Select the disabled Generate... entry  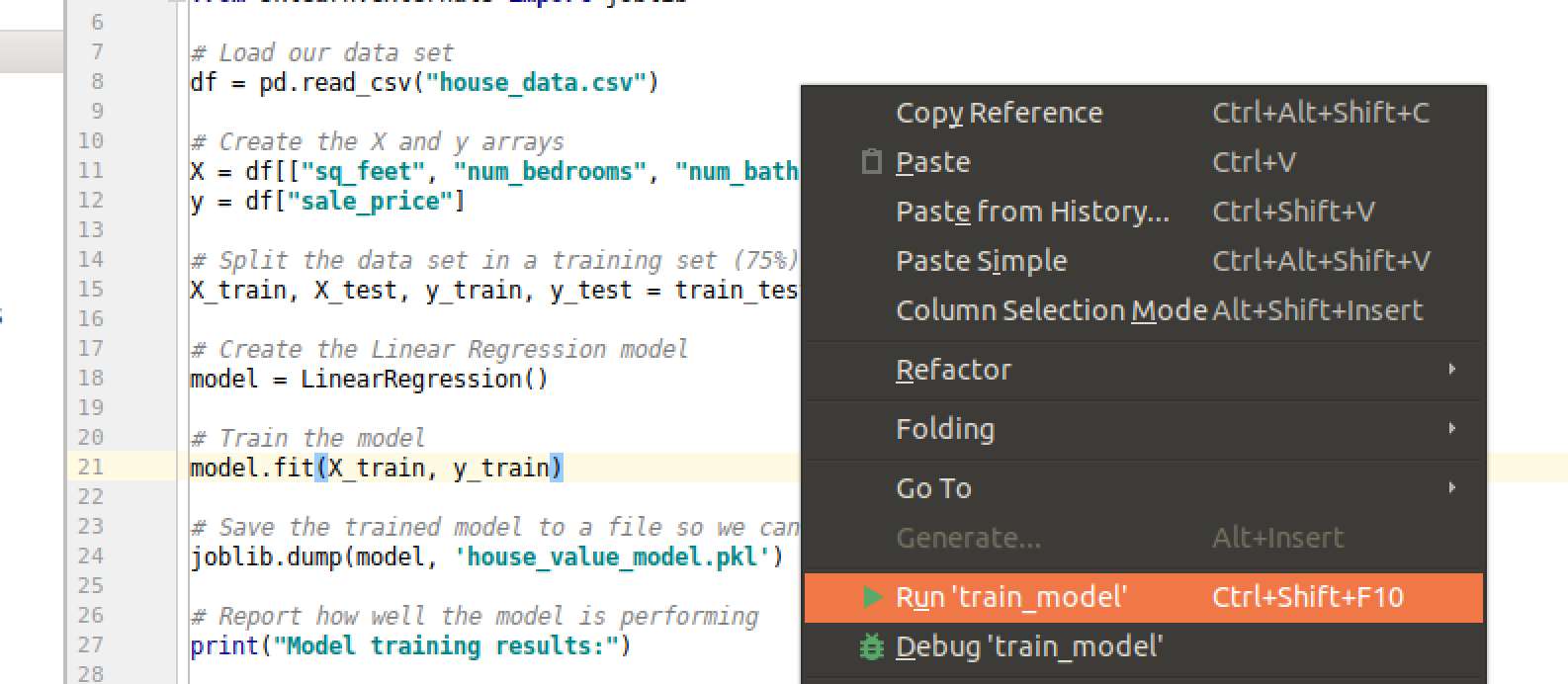(968, 538)
